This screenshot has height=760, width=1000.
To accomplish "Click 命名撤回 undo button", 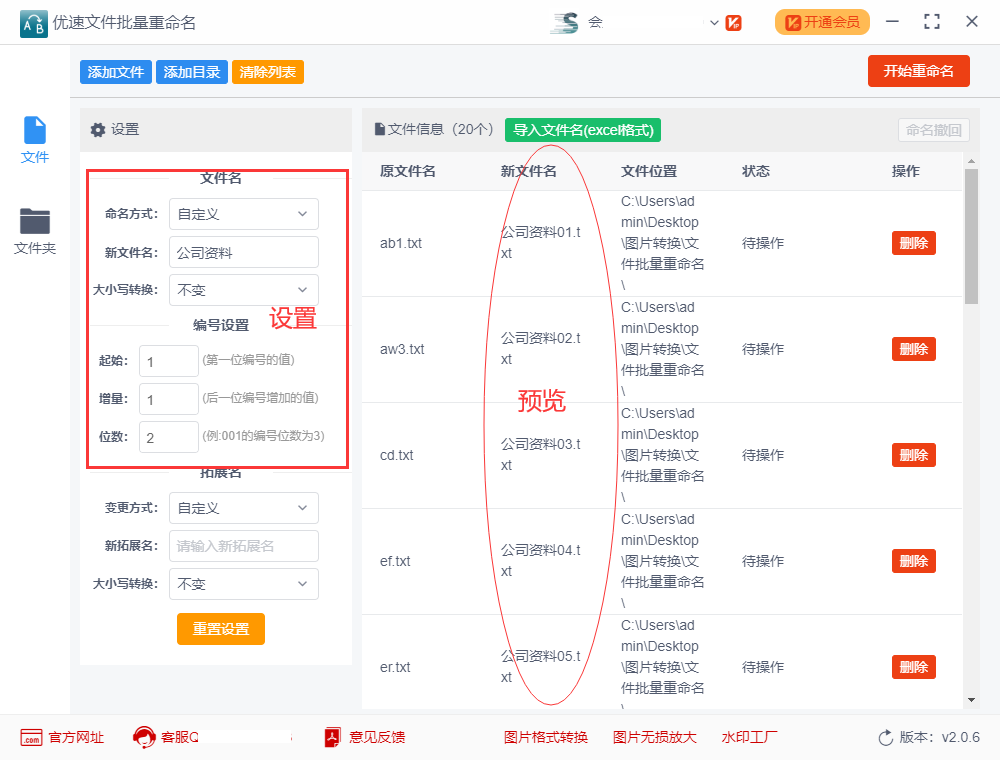I will coord(934,130).
